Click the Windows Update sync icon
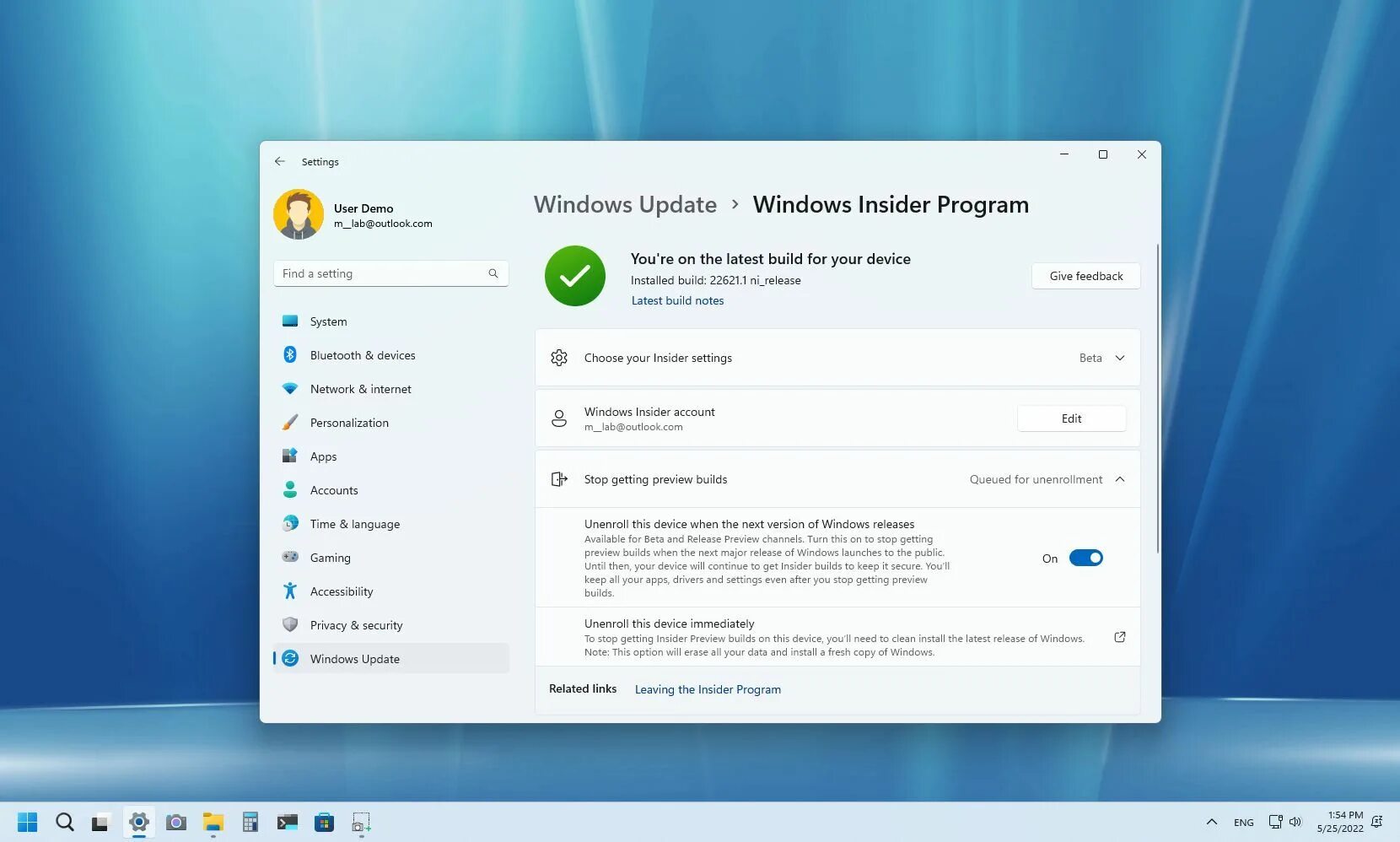The width and height of the screenshot is (1400, 842). [x=290, y=658]
